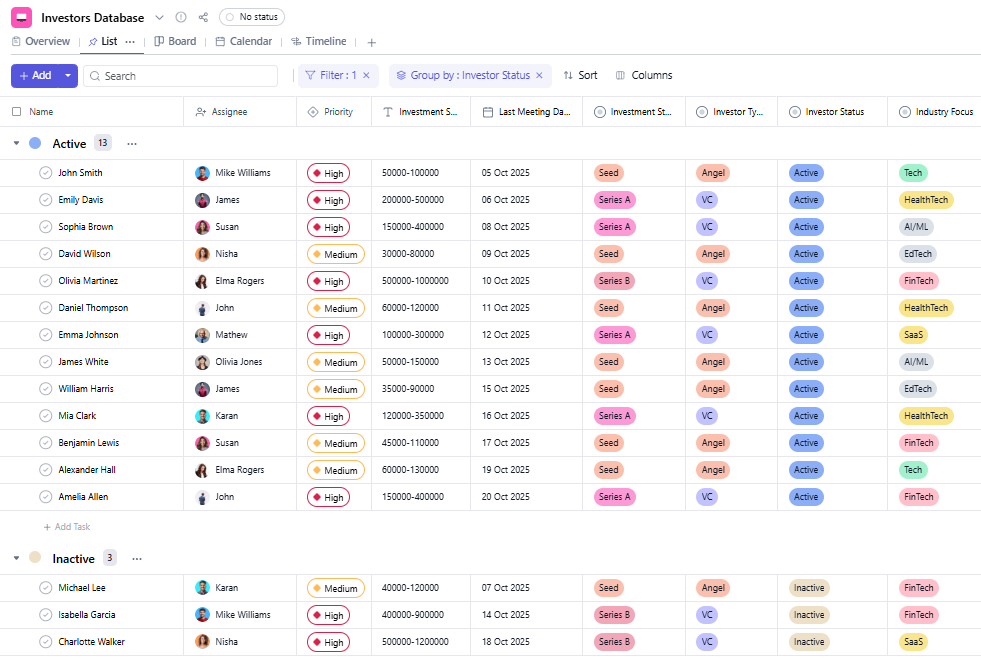Click the Search input field
Screen dimensions: 981x662
[185, 76]
